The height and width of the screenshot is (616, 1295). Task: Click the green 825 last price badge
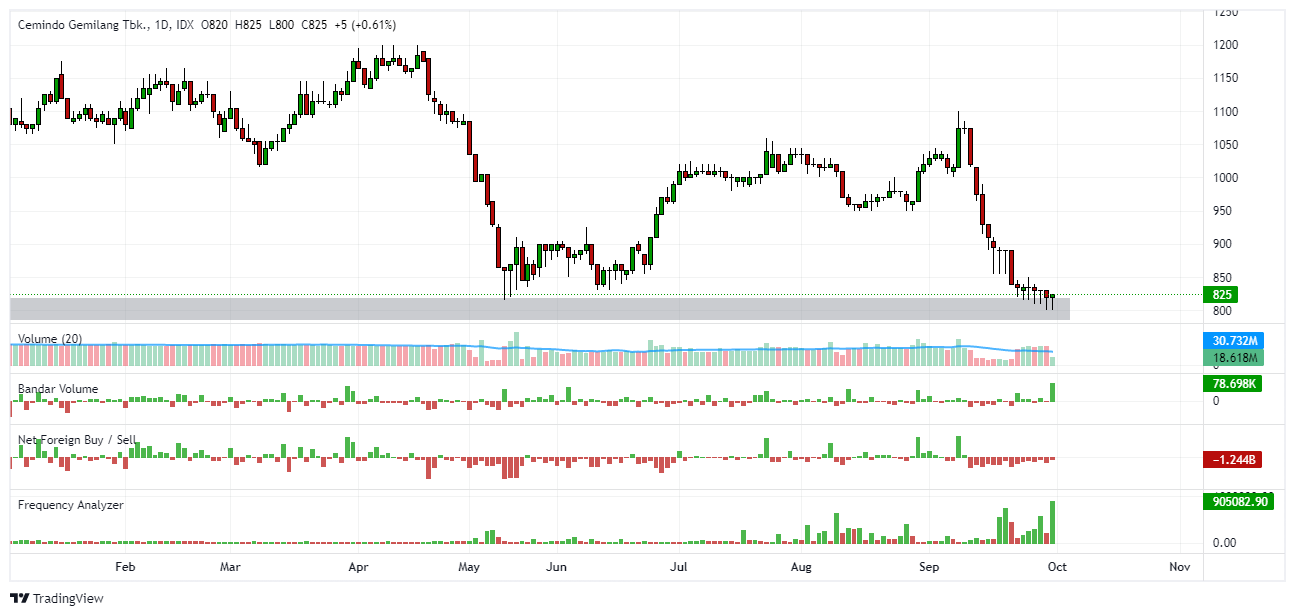pyautogui.click(x=1221, y=294)
